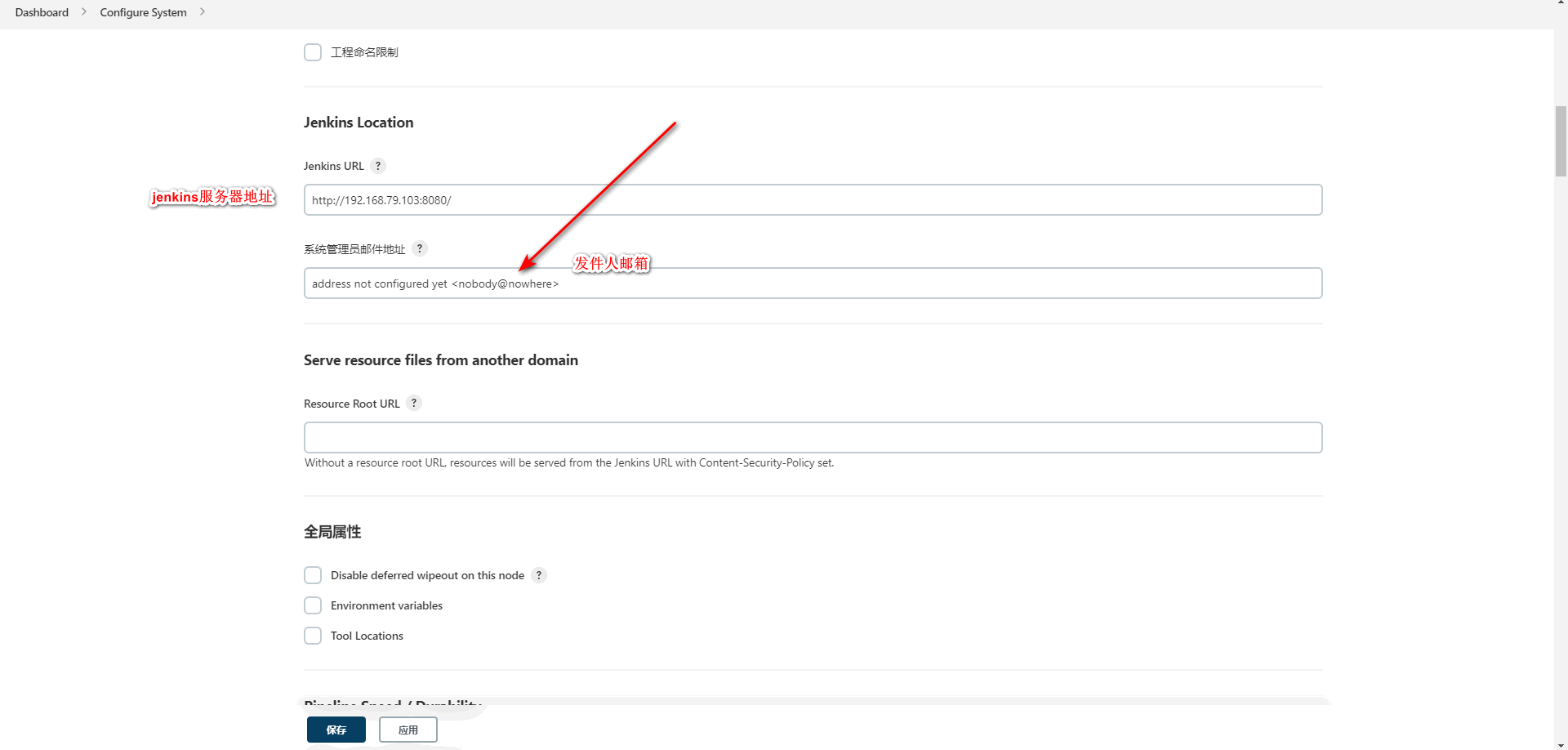Check the Tool Locations option
This screenshot has width=1568, height=750.
[x=313, y=636]
